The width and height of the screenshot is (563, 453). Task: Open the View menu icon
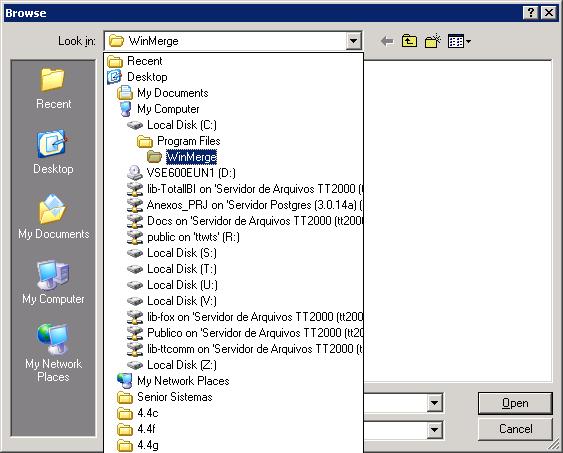459,41
